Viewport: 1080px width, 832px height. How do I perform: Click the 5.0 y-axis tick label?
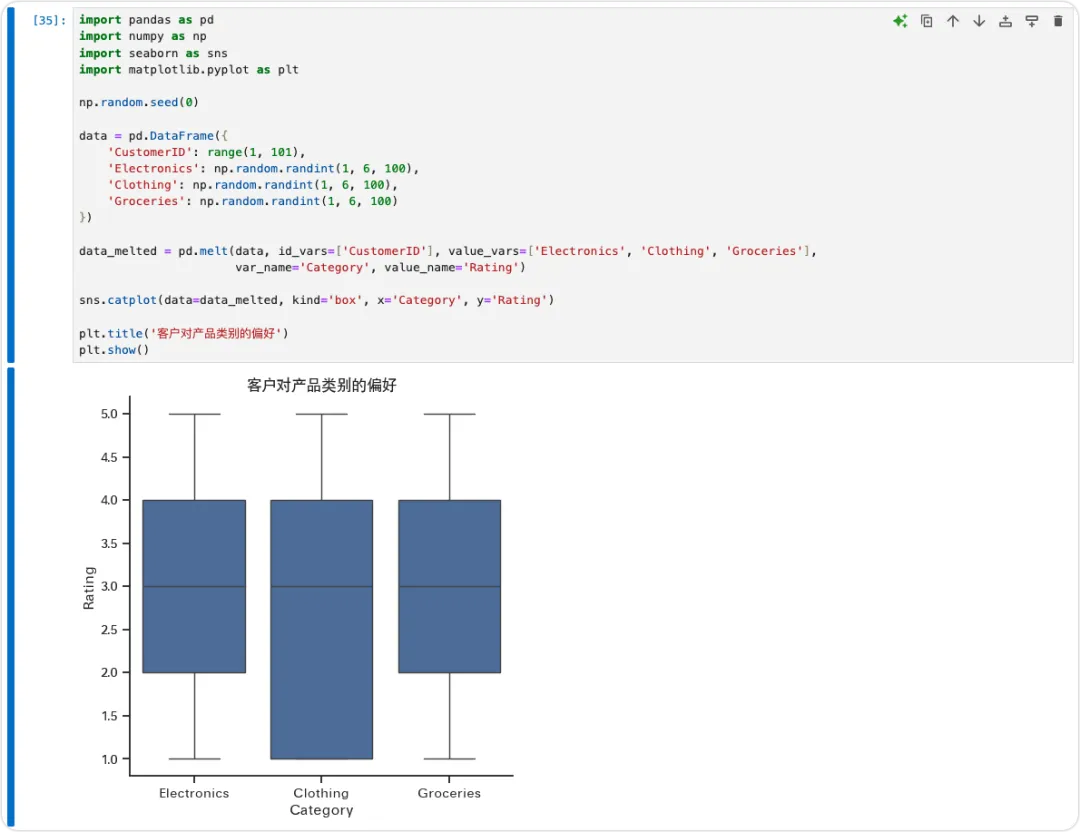click(110, 414)
